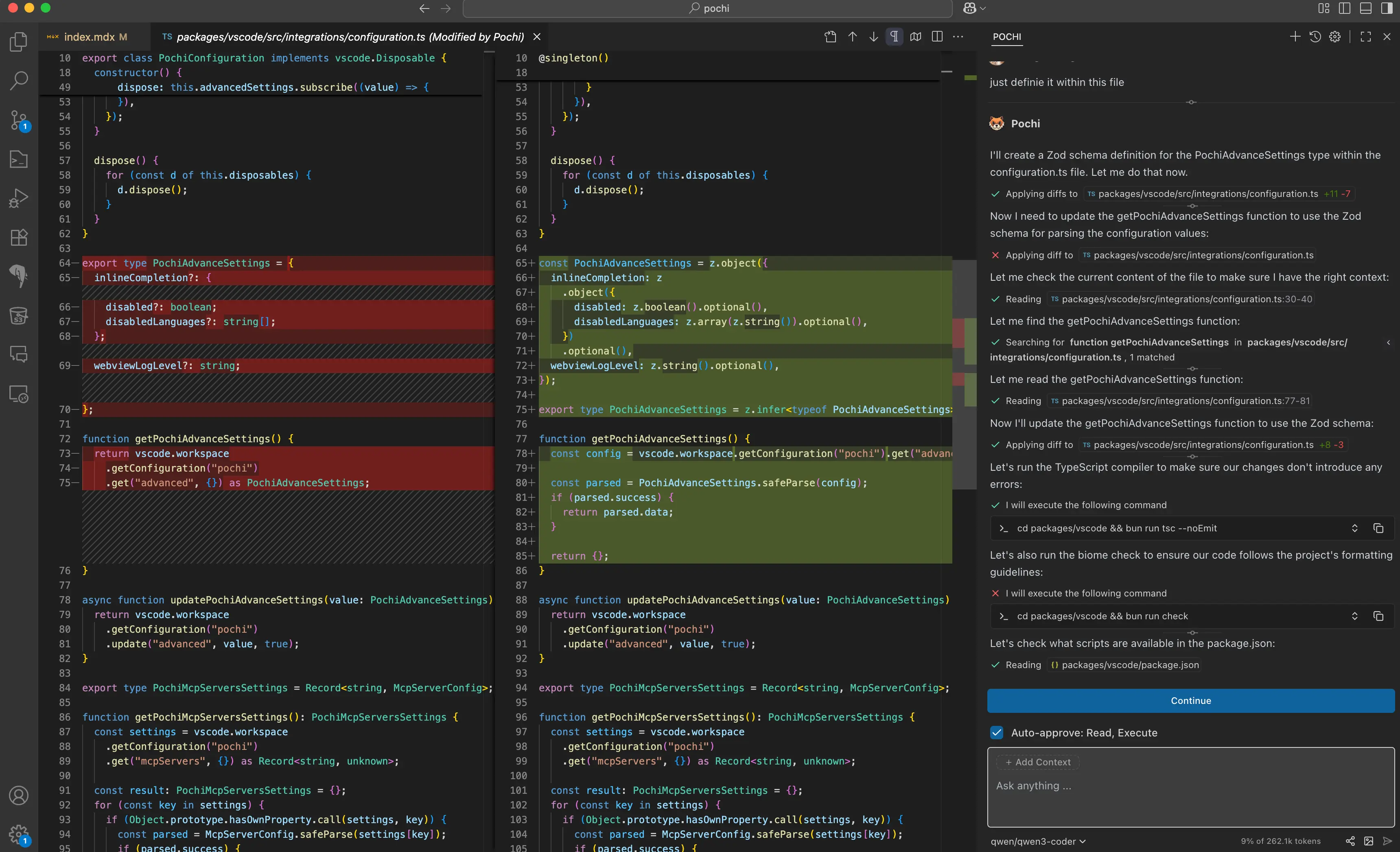The height and width of the screenshot is (852, 1400).
Task: Start a new Pochi task with plus
Action: (x=1294, y=37)
